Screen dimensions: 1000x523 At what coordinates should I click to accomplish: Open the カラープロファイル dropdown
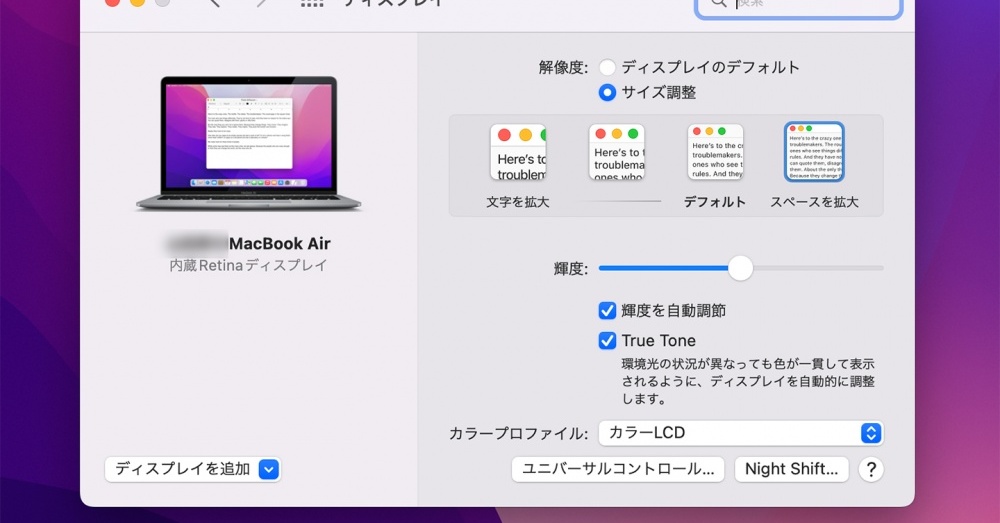740,433
